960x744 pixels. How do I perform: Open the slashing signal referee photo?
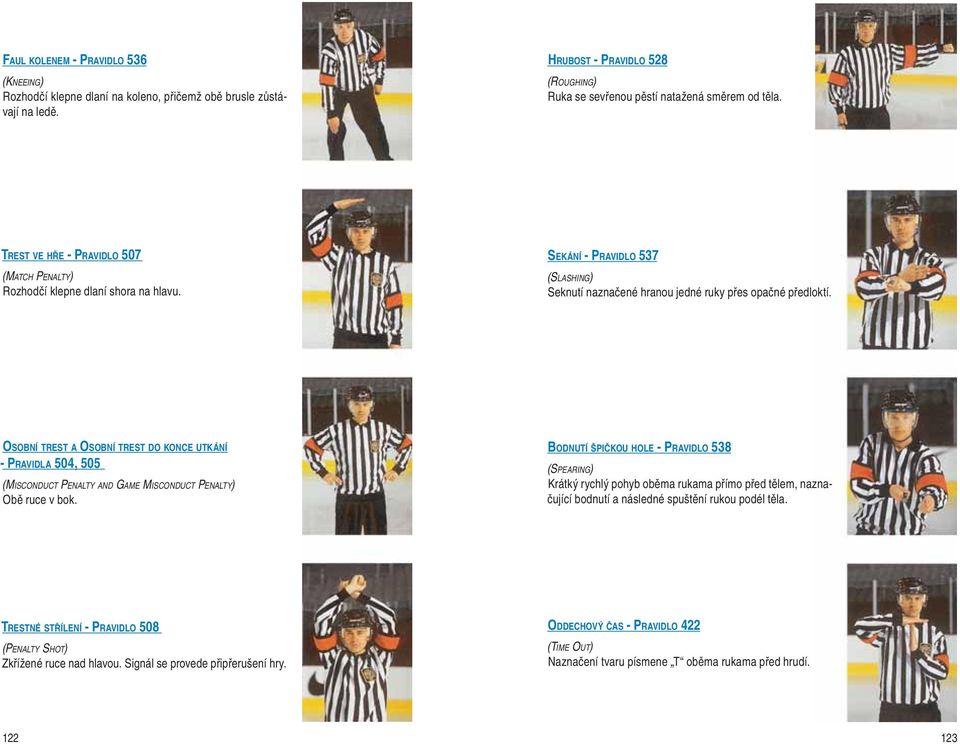click(901, 269)
